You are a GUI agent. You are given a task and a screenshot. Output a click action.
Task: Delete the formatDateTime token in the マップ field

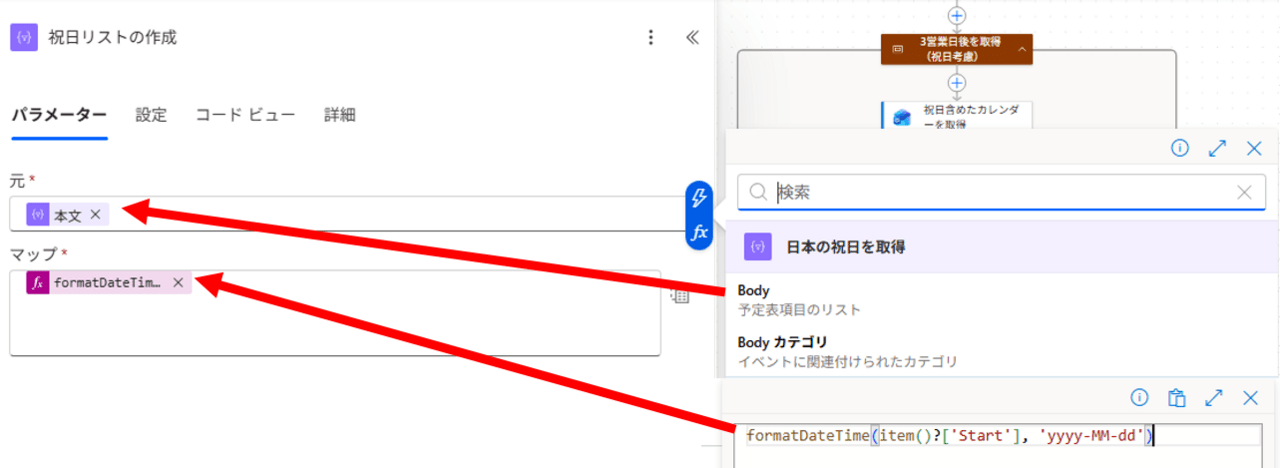[x=178, y=283]
